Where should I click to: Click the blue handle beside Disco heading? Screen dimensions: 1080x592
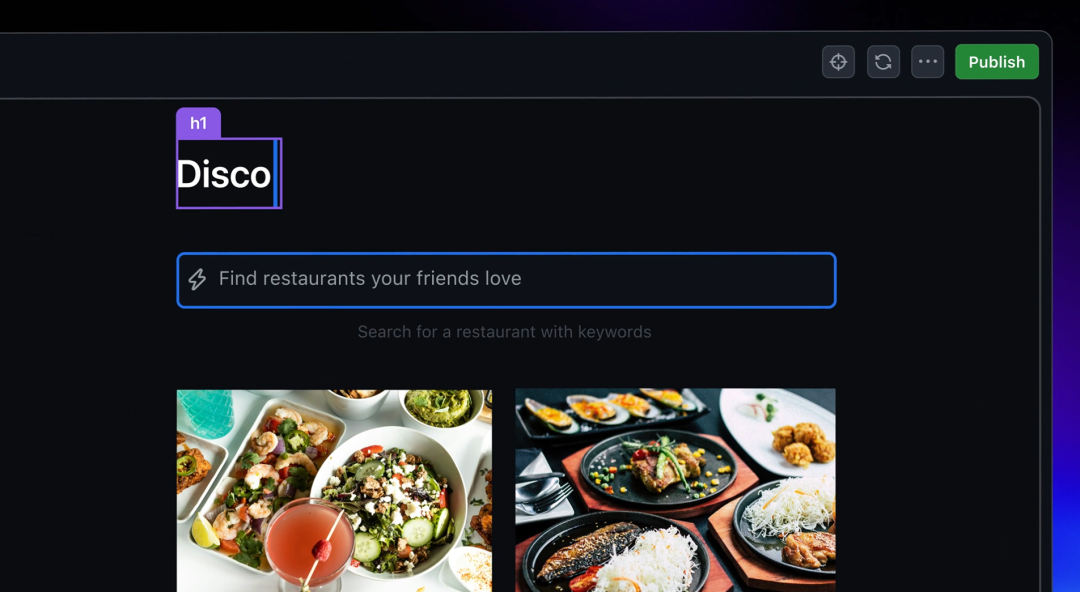point(276,173)
